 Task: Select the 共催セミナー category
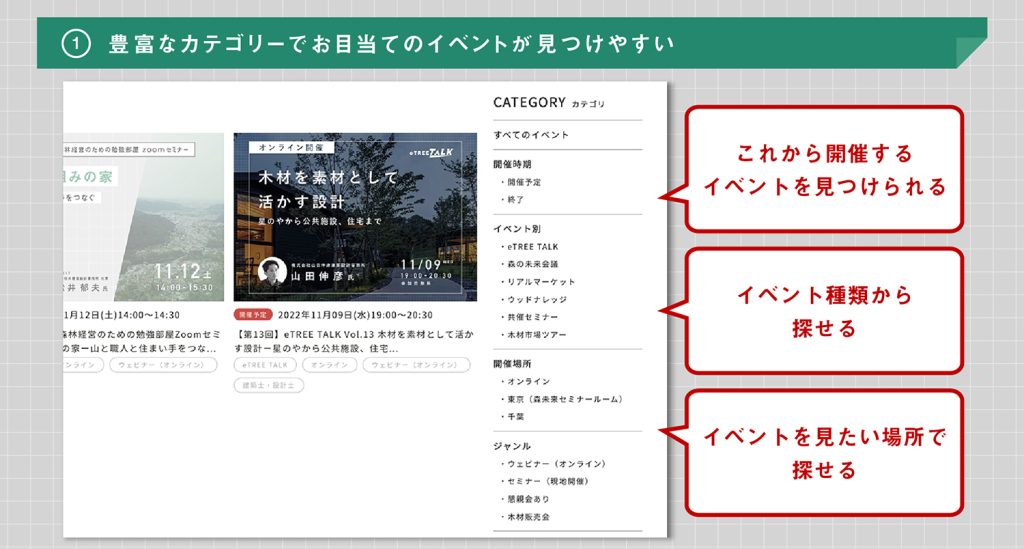point(533,317)
